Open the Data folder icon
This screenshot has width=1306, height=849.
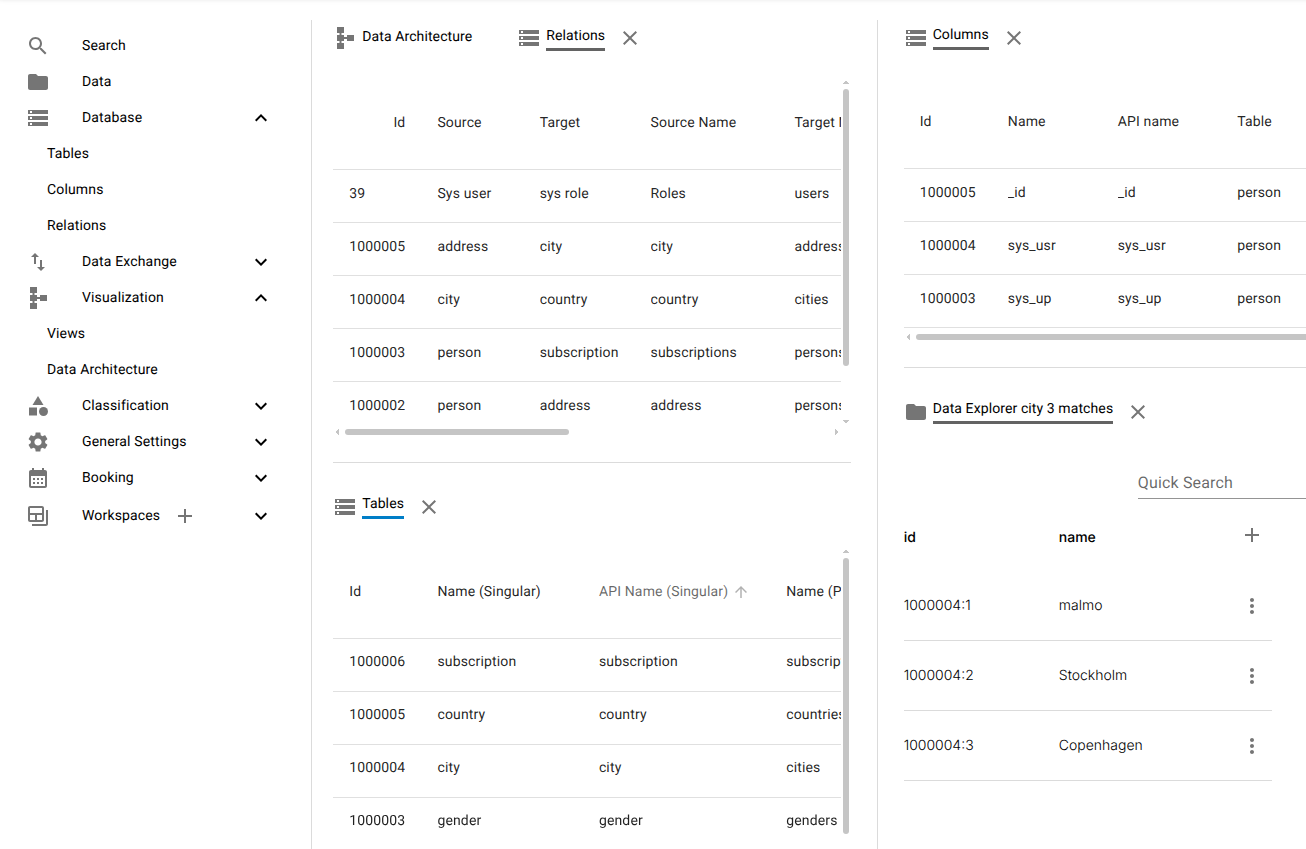point(37,81)
